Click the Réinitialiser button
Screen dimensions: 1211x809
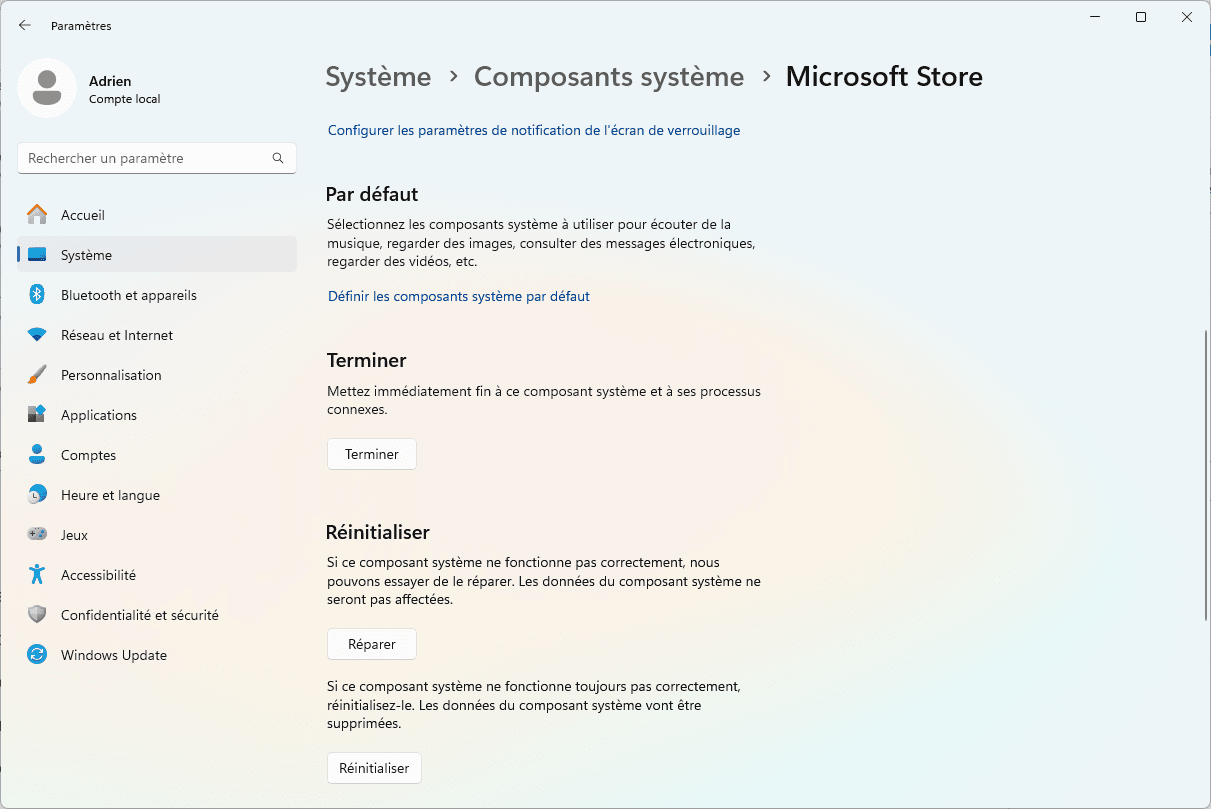(x=374, y=768)
